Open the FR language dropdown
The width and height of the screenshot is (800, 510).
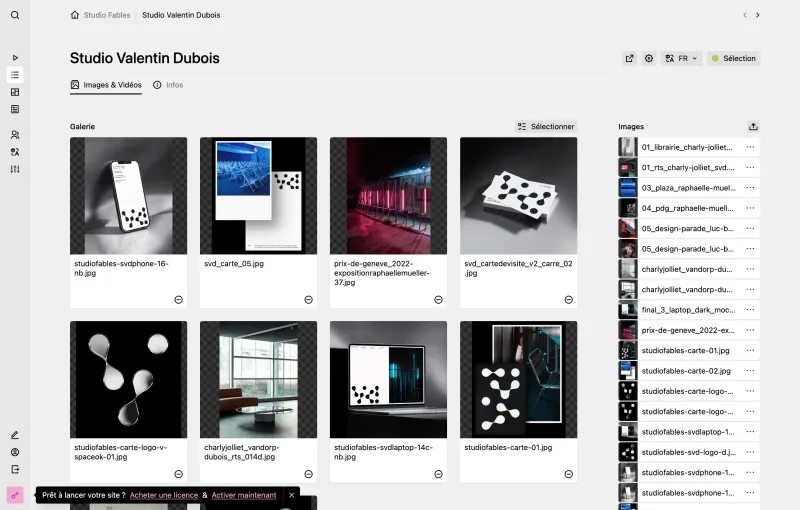[x=682, y=58]
